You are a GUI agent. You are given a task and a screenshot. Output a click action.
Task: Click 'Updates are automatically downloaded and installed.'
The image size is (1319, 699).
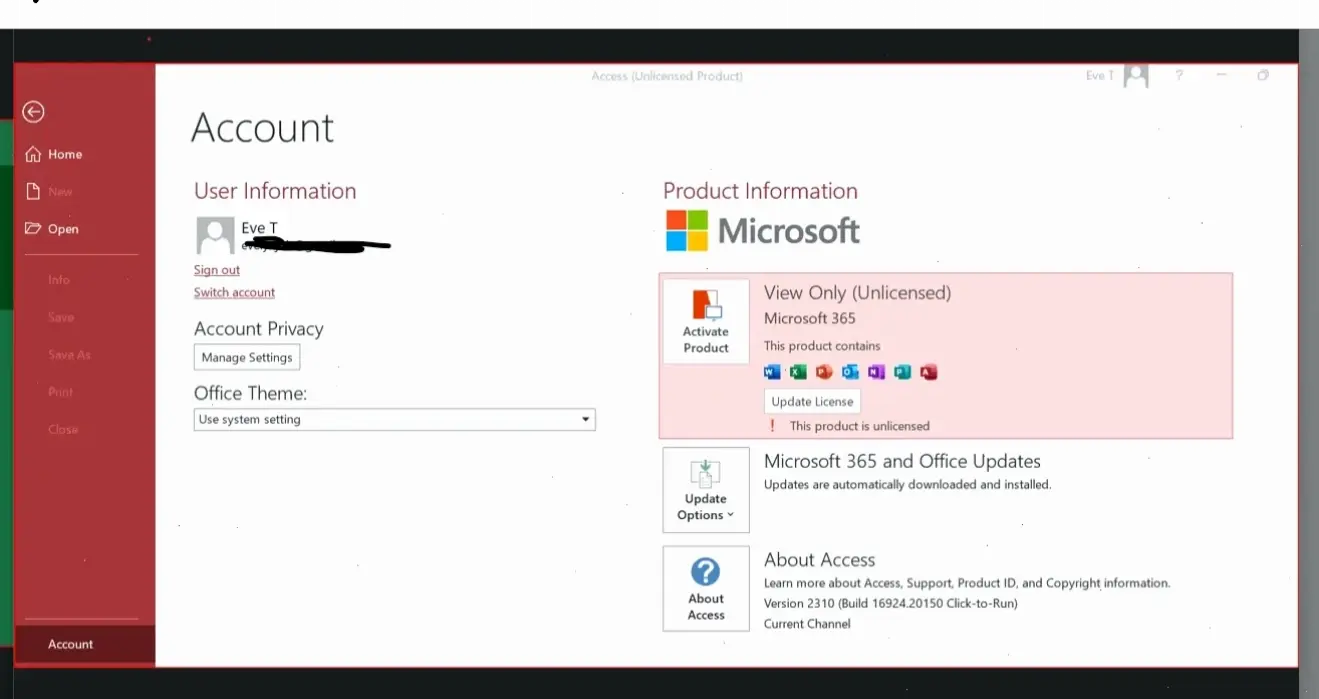coord(907,485)
